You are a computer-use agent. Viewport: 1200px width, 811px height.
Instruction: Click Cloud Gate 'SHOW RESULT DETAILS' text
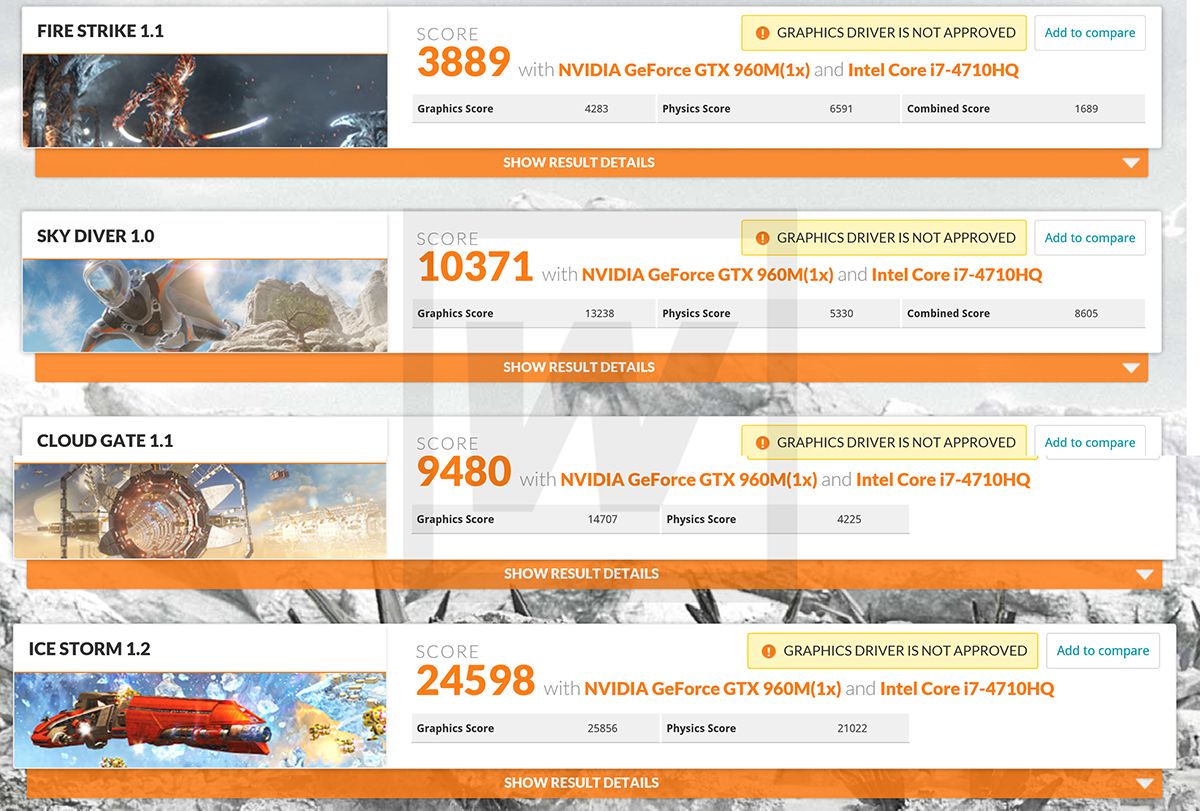(581, 574)
